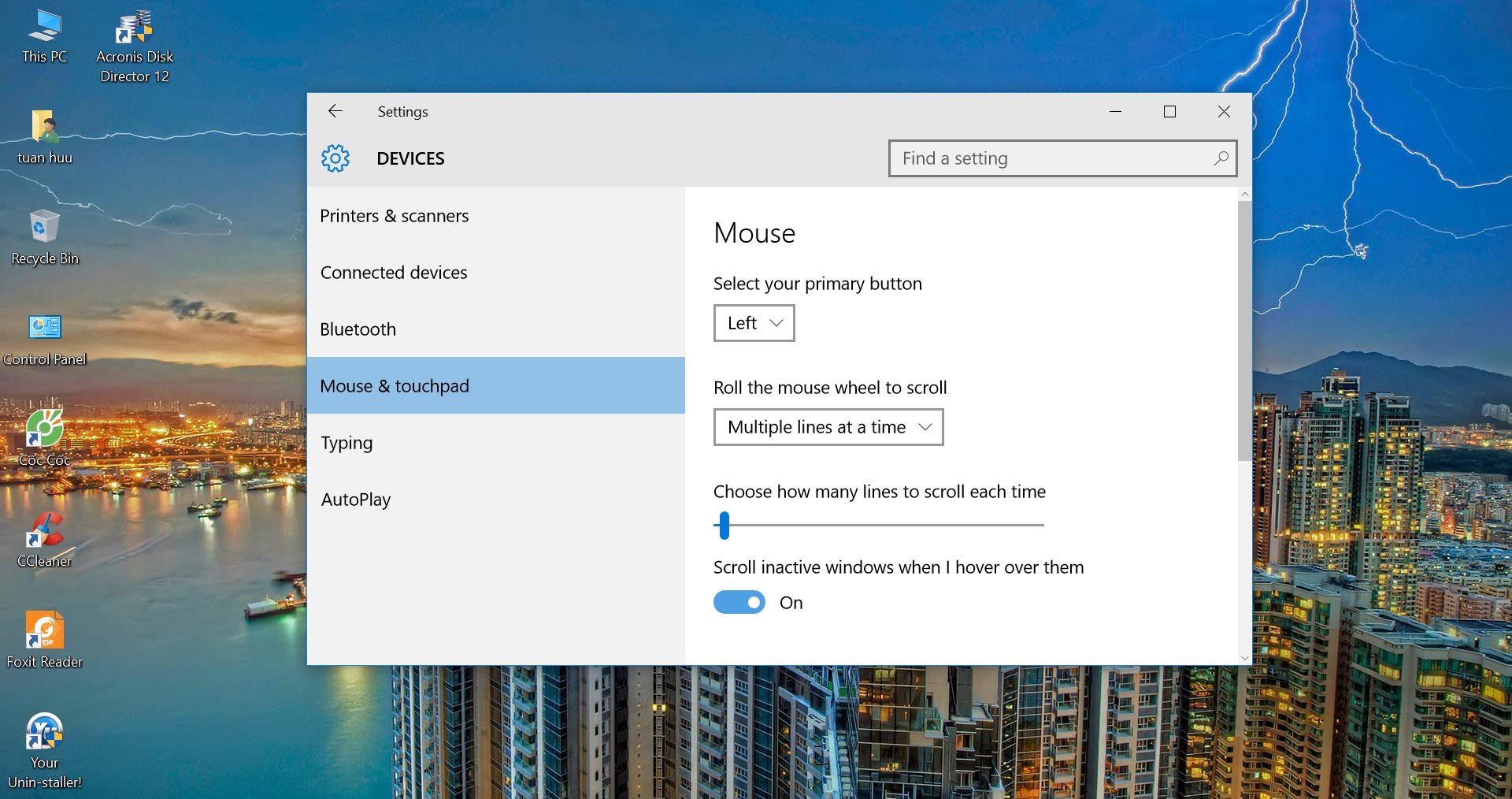
Task: Click the Devices gear icon
Action: 335,158
